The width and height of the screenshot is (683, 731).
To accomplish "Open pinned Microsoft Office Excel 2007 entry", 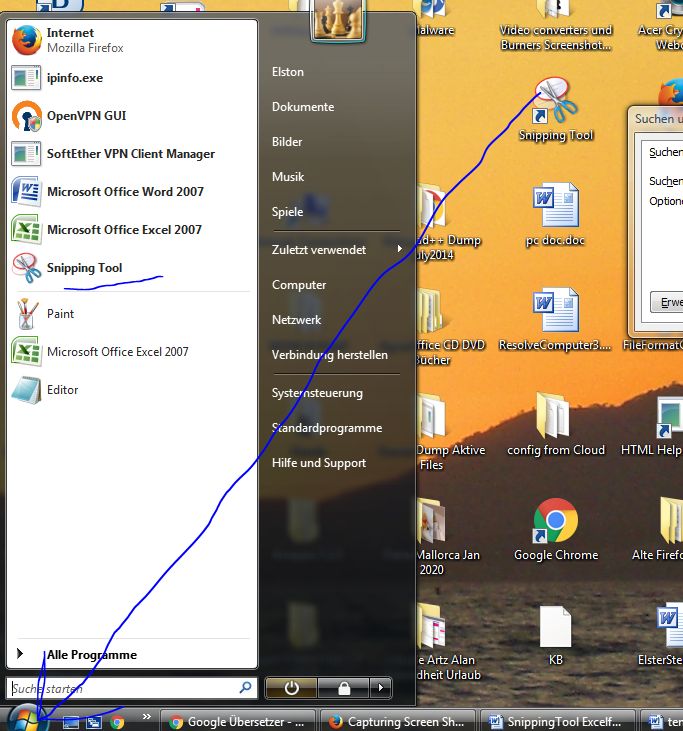I will pyautogui.click(x=132, y=230).
